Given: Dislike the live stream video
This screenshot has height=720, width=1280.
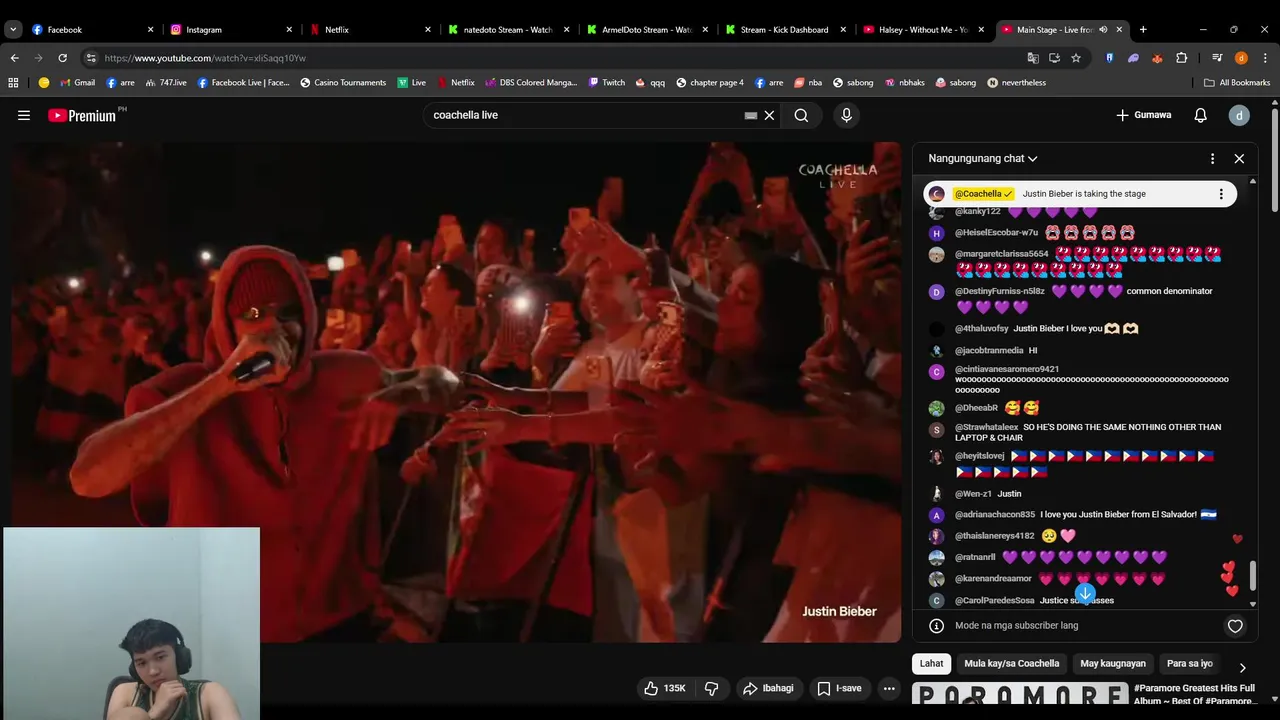Looking at the screenshot, I should (712, 688).
